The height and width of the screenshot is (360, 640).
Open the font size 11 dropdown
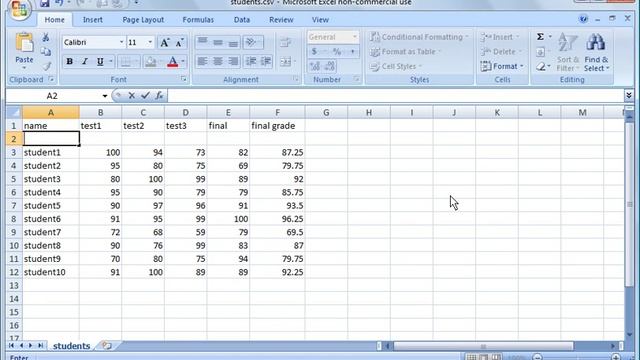[150, 42]
